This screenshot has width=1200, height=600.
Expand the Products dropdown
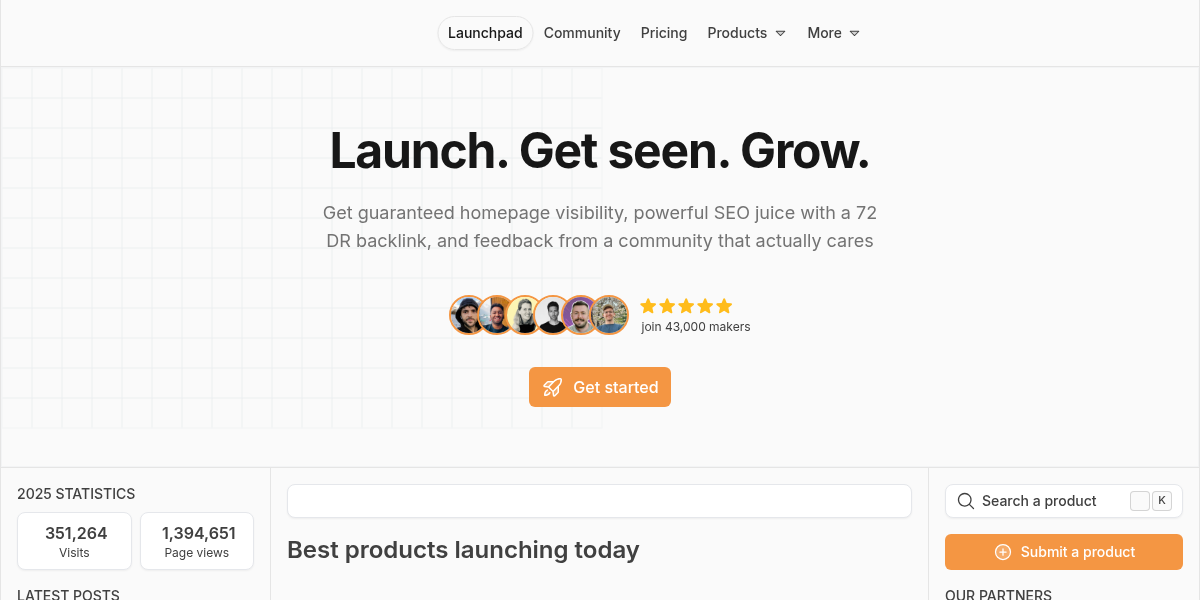746,33
